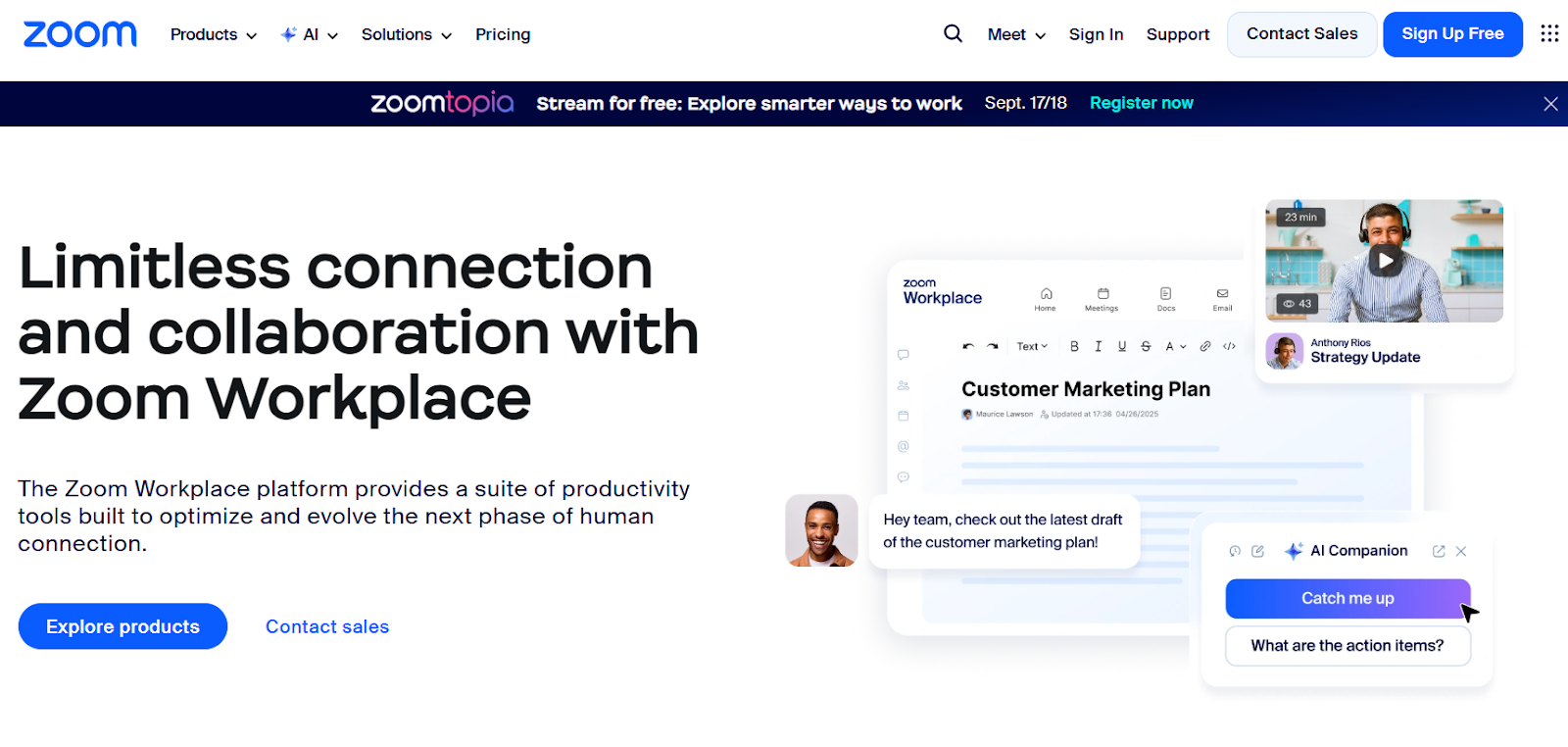Click the Docs icon in Zoom Workplace
Viewport: 1568px width, 747px height.
click(x=1165, y=299)
